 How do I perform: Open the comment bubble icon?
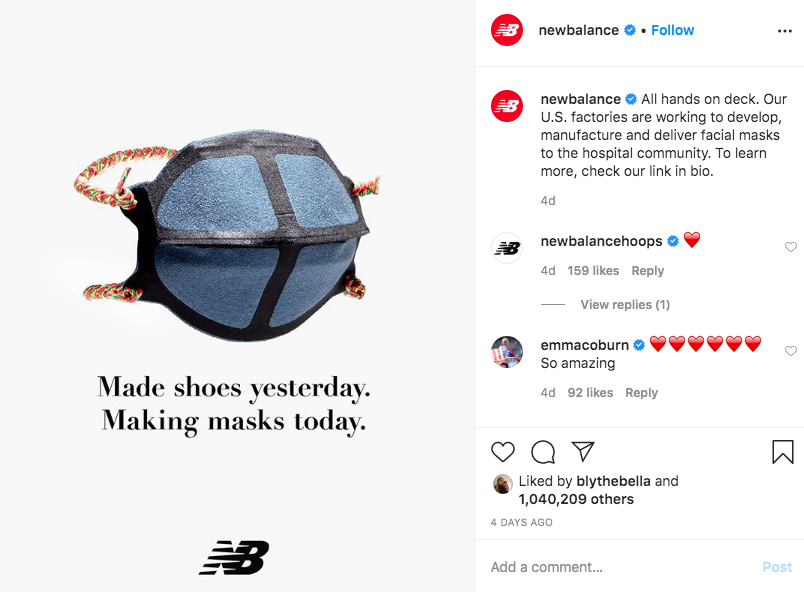(543, 452)
